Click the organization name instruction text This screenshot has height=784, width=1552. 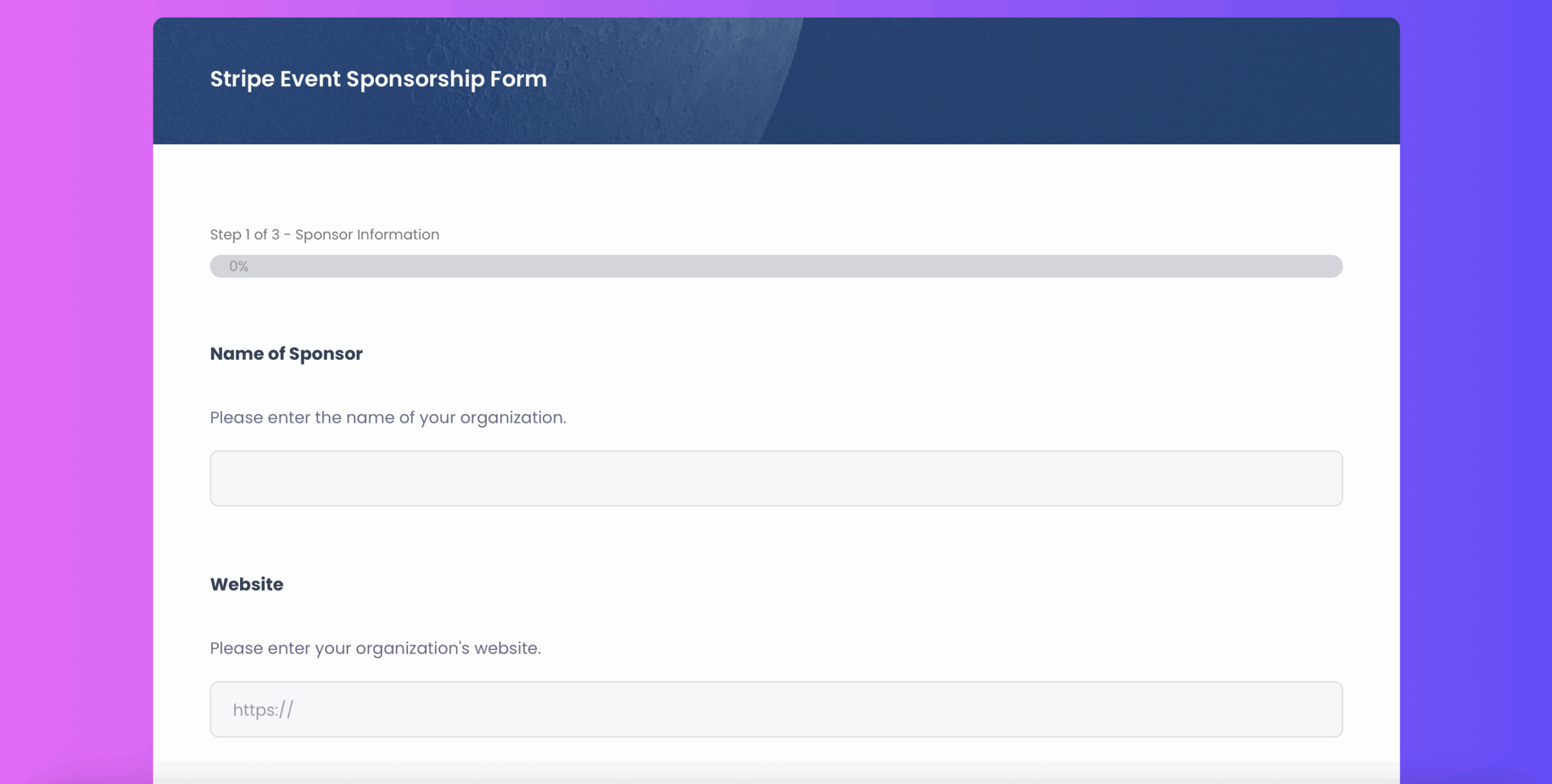(x=387, y=417)
